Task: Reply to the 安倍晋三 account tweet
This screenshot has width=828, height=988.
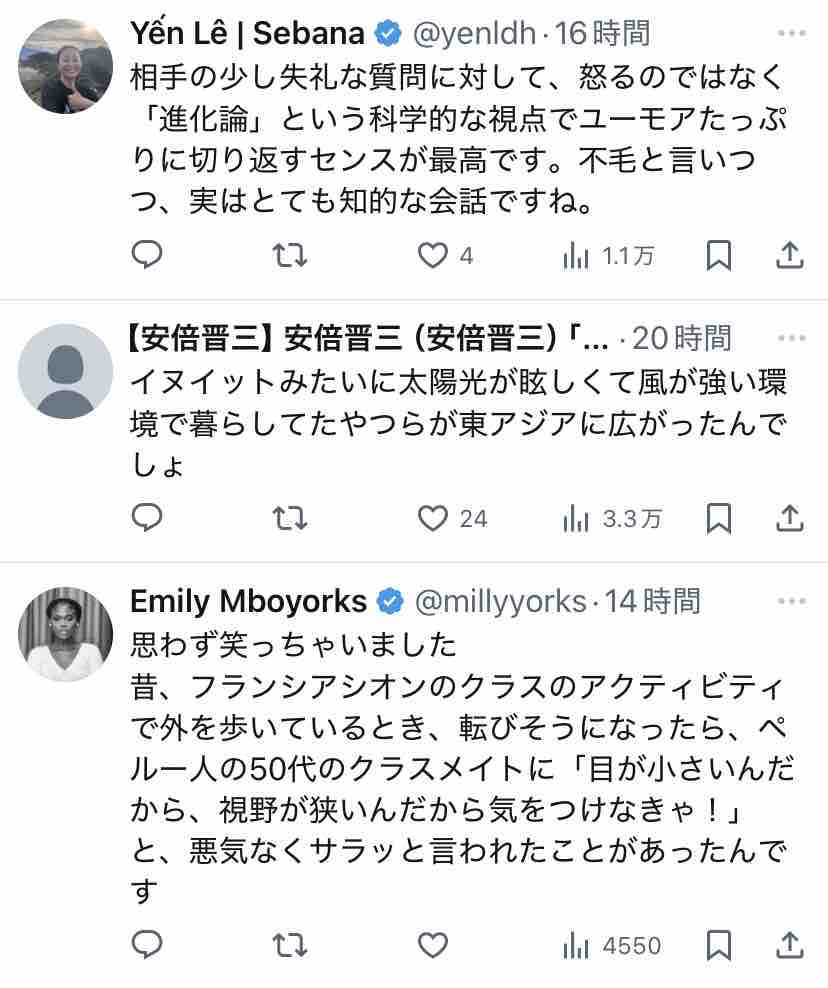Action: [x=147, y=518]
